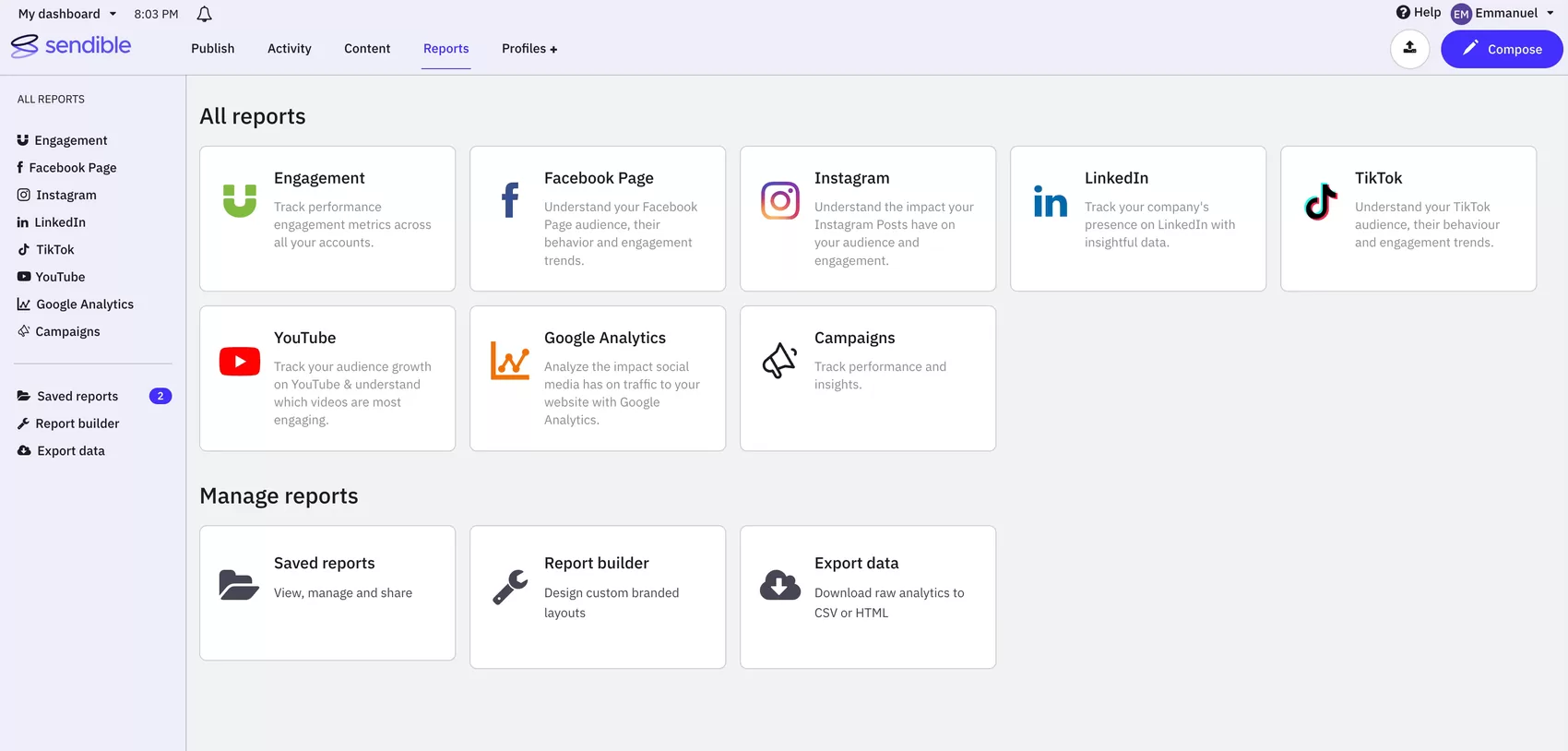Select Campaigns in the sidebar
Image resolution: width=1568 pixels, height=751 pixels.
68,331
